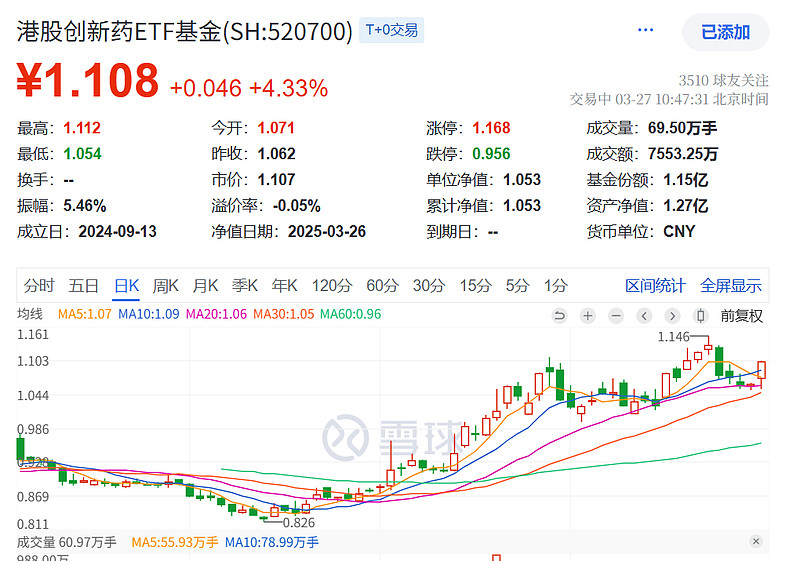Click the MA20:1.06 indicator label

(216, 314)
